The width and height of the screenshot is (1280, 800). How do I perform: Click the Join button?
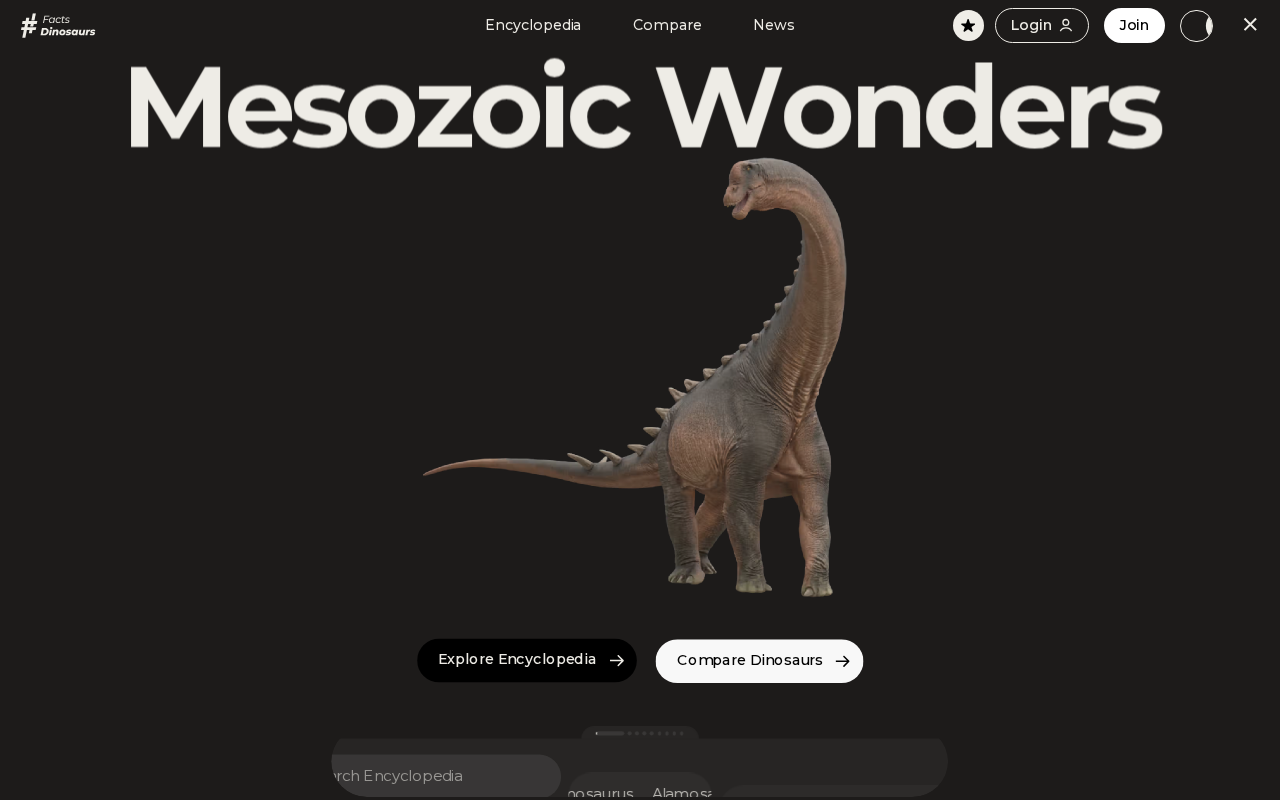1134,25
